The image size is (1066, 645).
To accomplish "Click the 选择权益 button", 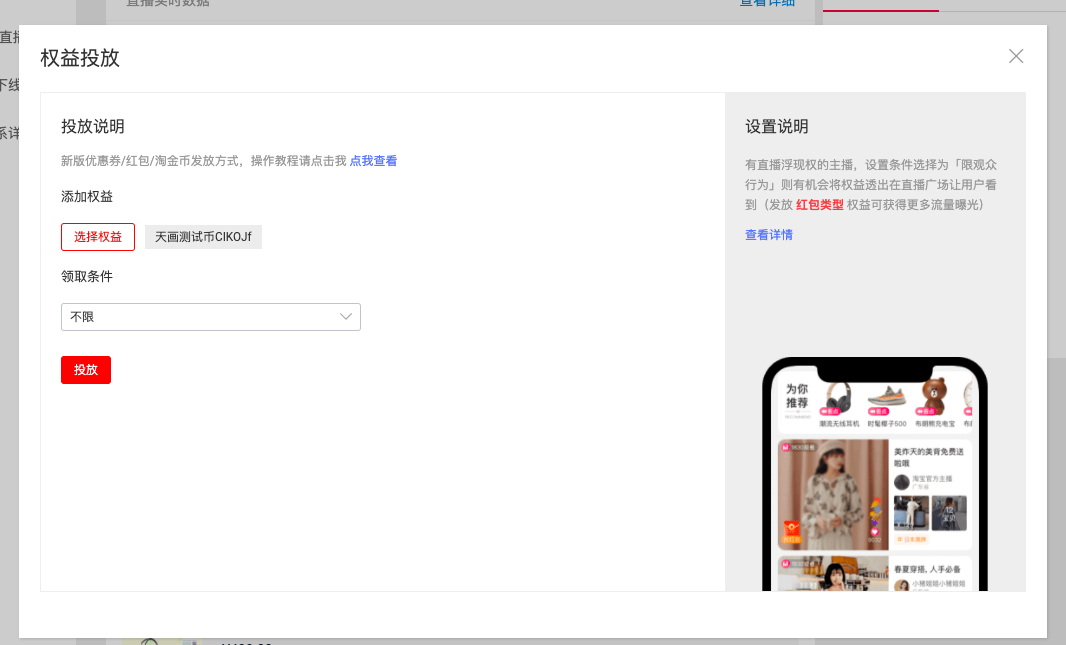I will pyautogui.click(x=98, y=237).
